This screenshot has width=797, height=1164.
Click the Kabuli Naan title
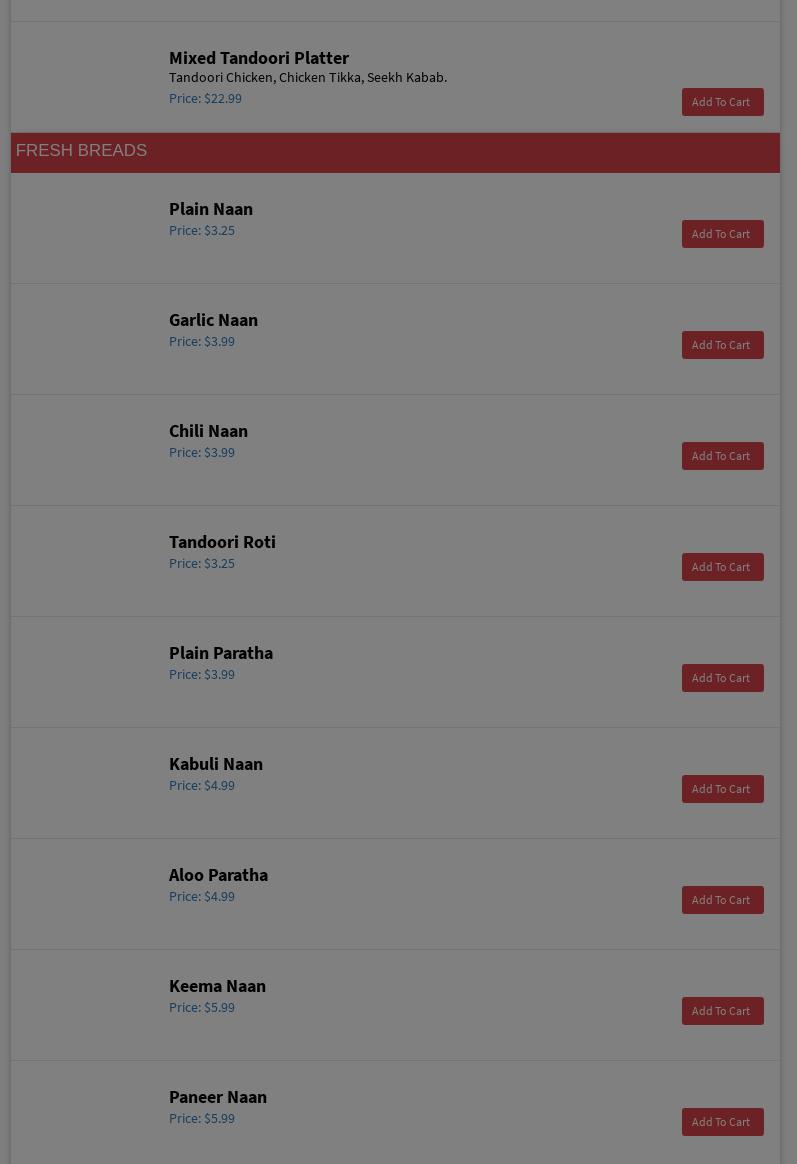point(215,764)
